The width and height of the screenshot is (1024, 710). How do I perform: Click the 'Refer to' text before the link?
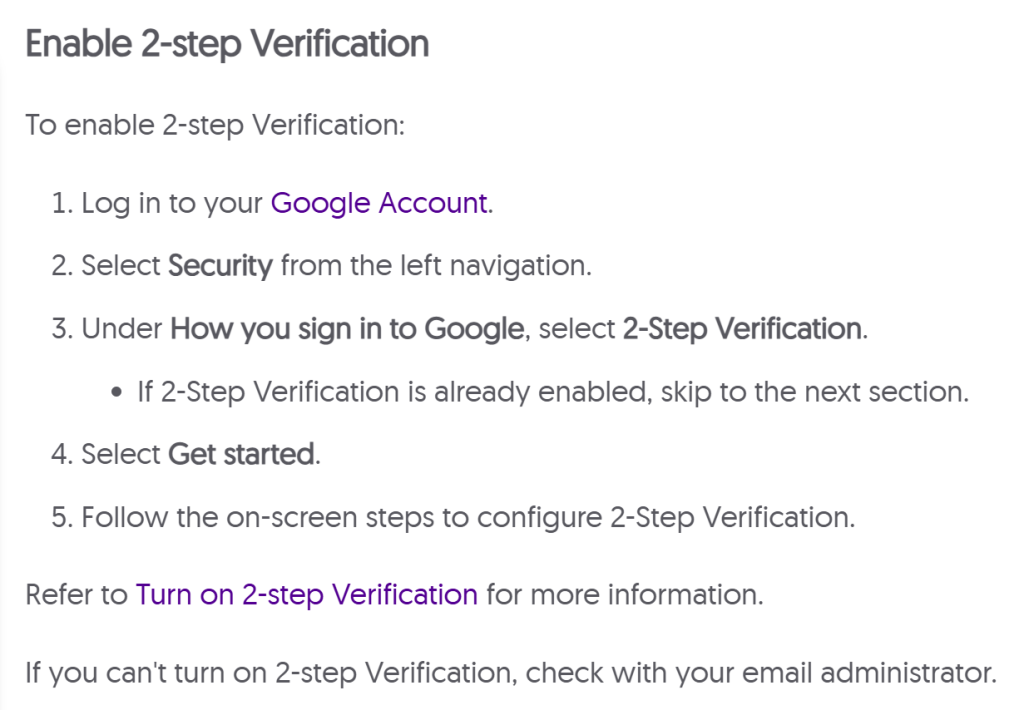(x=77, y=595)
